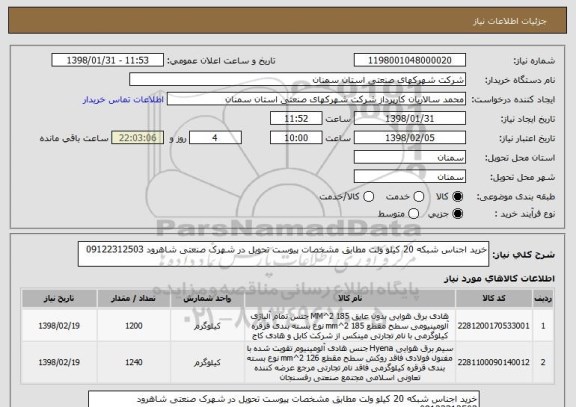This screenshot has height=407, width=576.
Task: Click the section heading اطلاعات کالاهای مورد نیاز
Action: (500, 279)
